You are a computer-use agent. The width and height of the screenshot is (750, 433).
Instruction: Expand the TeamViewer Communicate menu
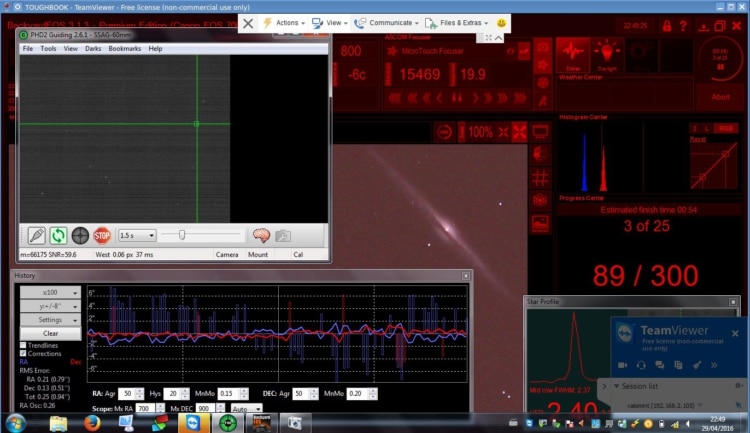(386, 23)
